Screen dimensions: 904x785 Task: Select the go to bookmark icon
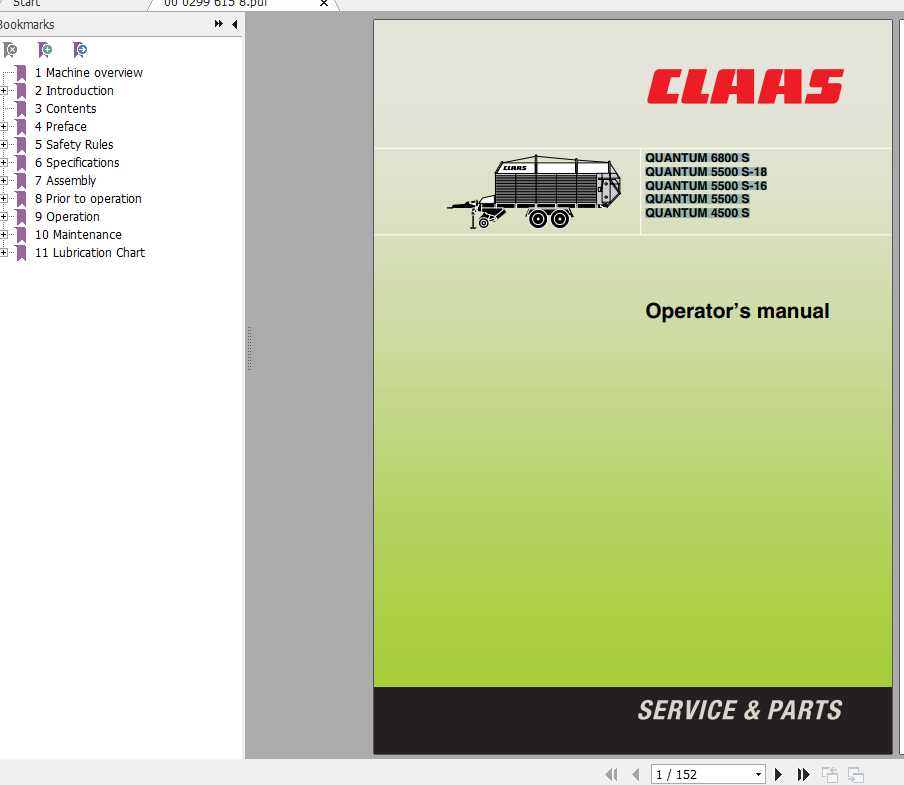click(x=80, y=49)
